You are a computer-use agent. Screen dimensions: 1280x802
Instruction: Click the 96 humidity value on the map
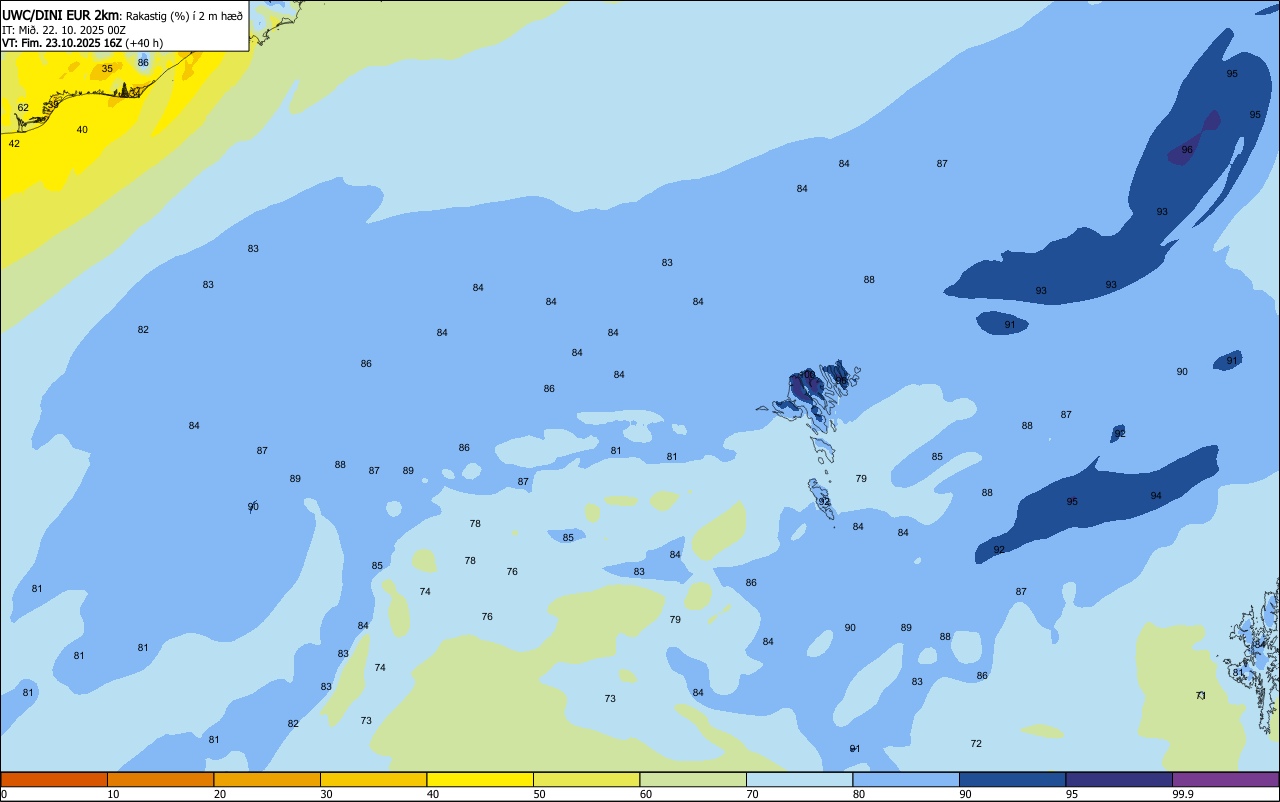1187,150
